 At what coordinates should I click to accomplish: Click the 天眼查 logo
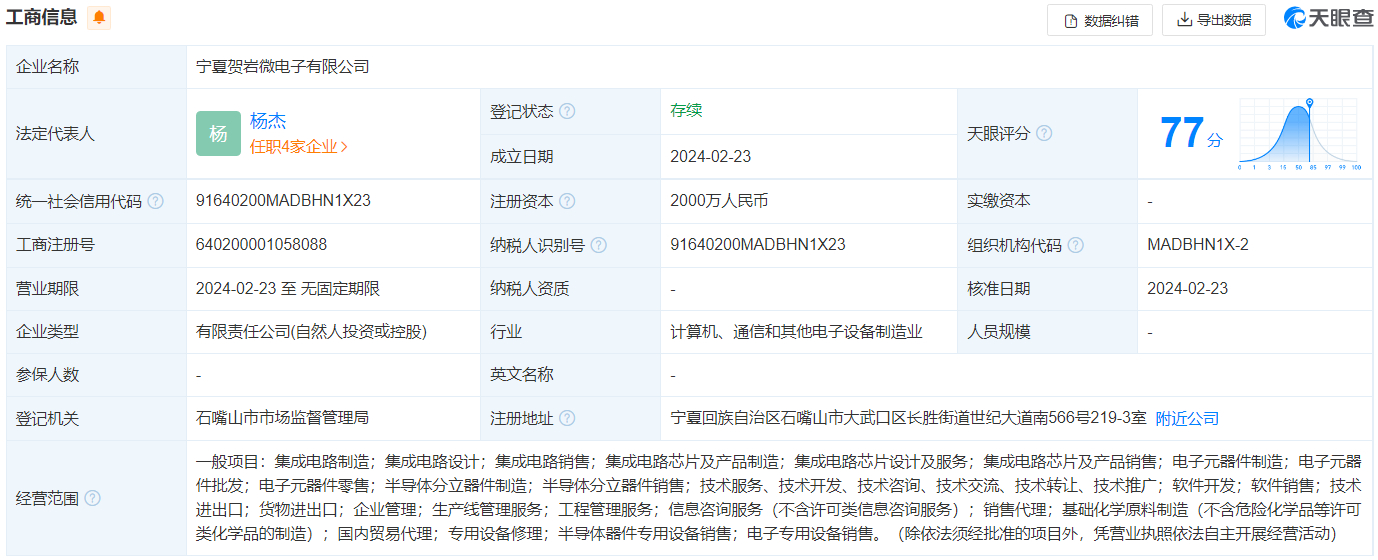(x=1328, y=19)
